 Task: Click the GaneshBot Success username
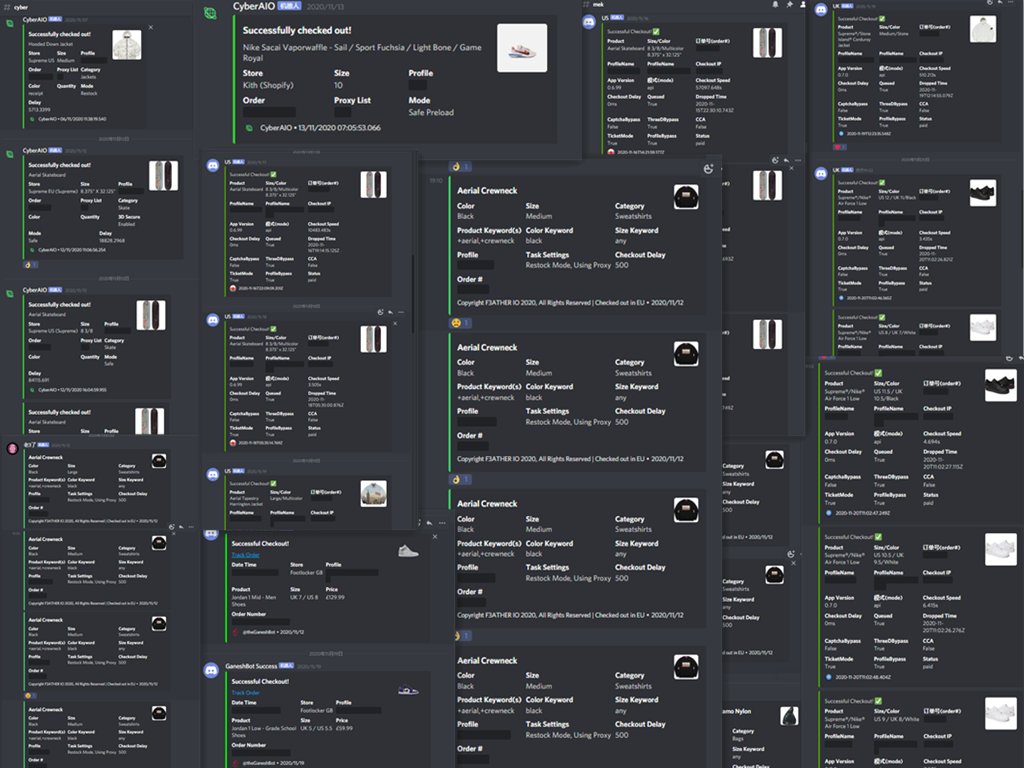(x=251, y=666)
